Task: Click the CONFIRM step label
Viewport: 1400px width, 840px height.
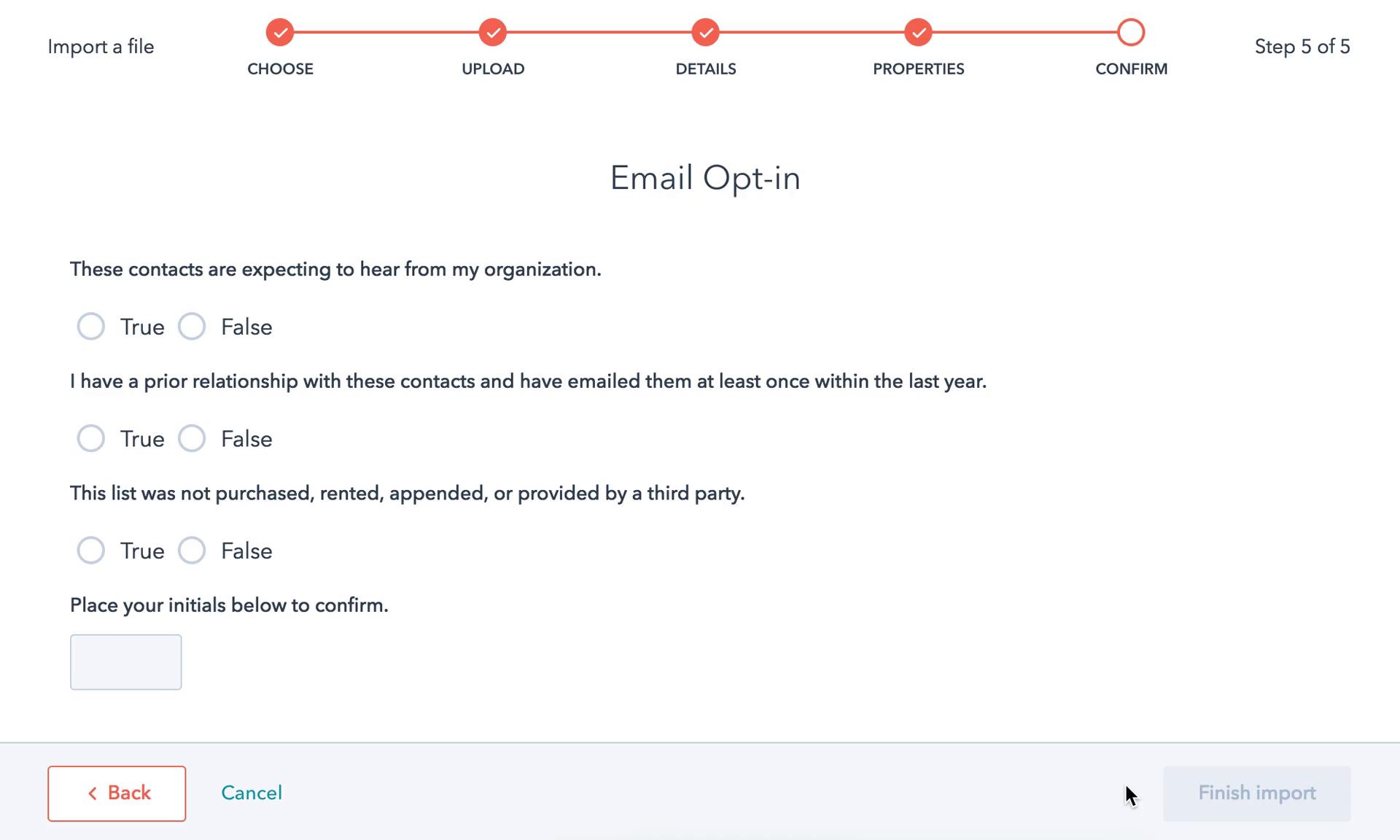Action: (1131, 68)
